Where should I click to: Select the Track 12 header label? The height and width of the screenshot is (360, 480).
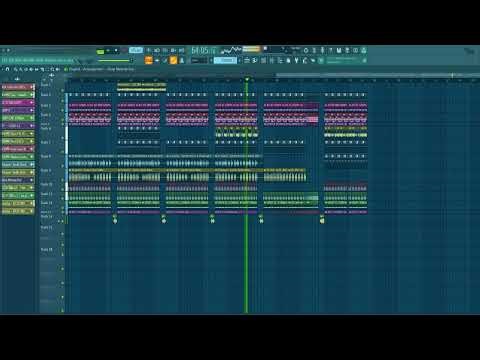click(46, 203)
